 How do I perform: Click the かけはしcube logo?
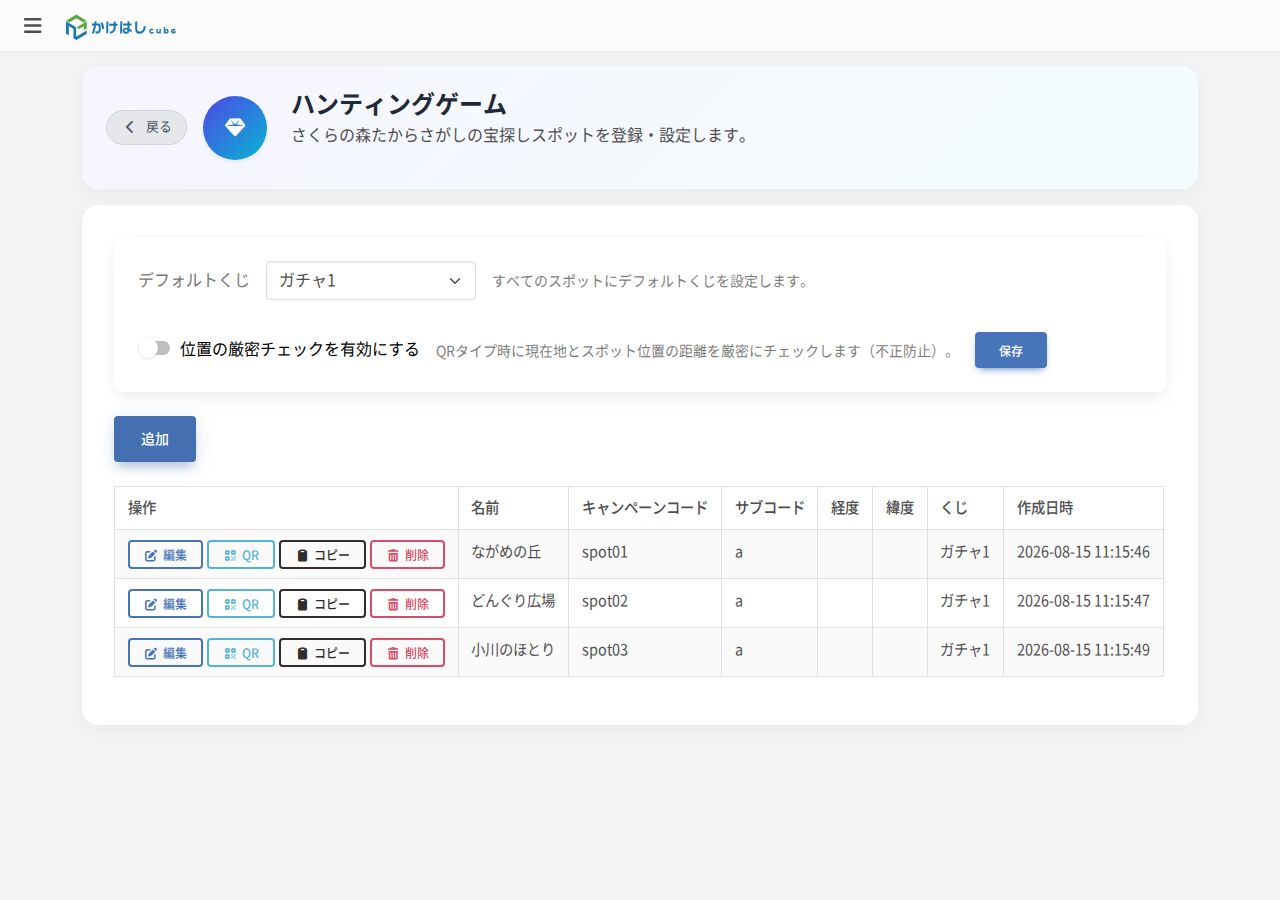(x=121, y=27)
